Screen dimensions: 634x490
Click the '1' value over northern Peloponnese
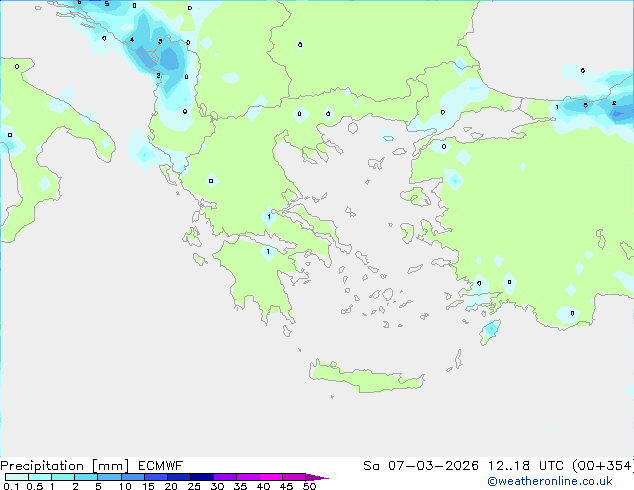pos(268,251)
